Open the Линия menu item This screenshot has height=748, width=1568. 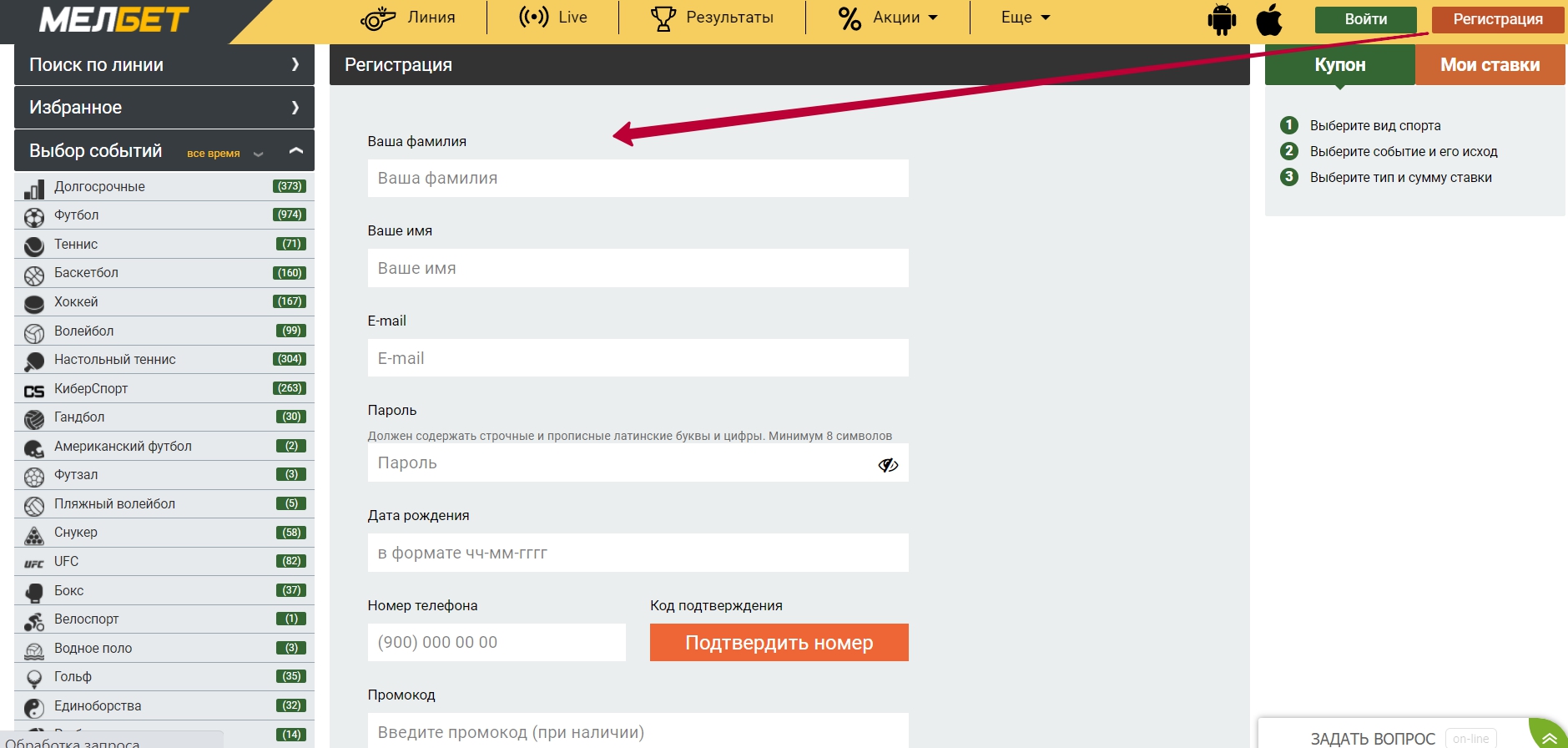[x=431, y=18]
